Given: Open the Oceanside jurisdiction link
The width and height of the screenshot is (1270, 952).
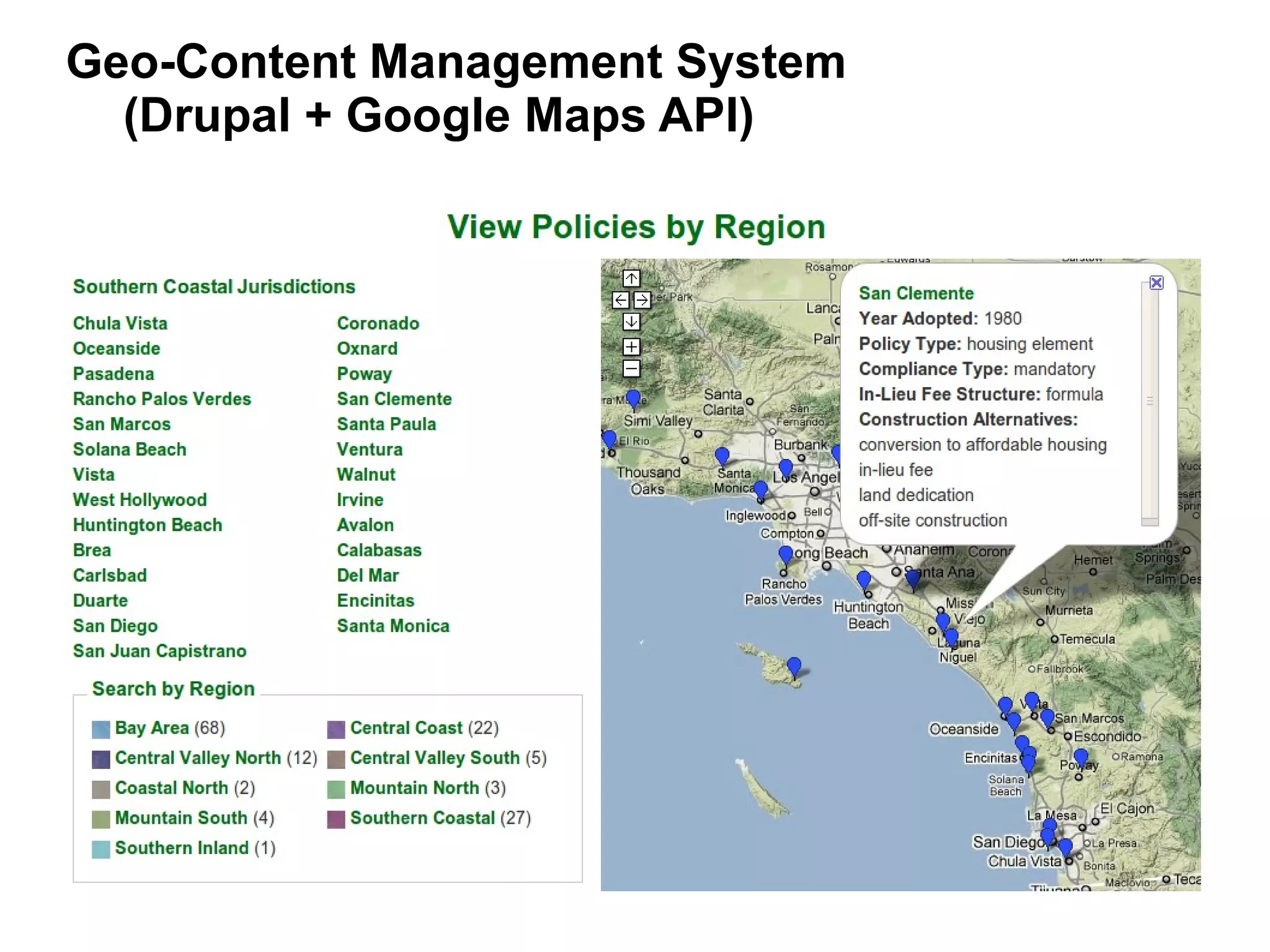Looking at the screenshot, I should 117,349.
